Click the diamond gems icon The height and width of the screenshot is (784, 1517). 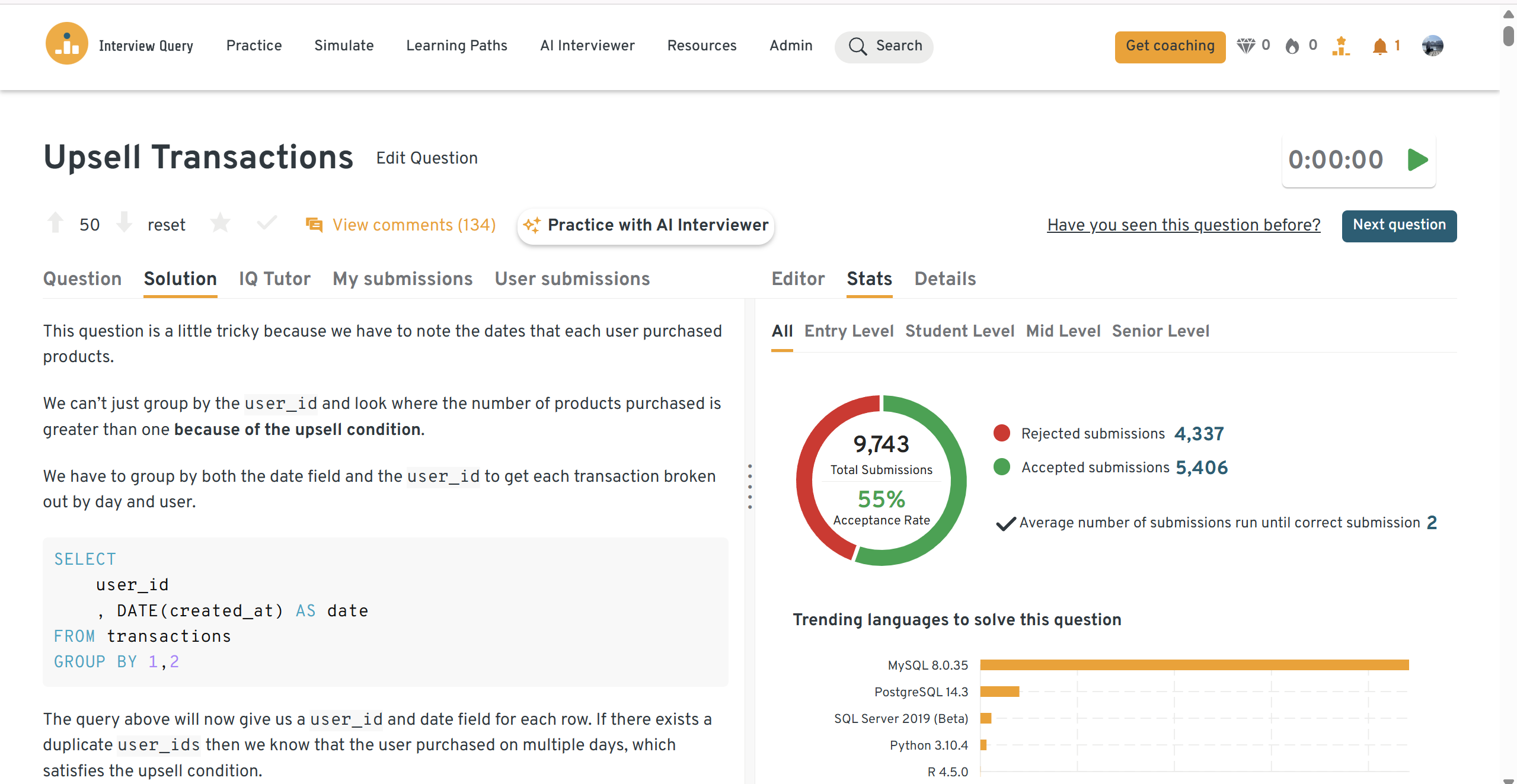[x=1245, y=46]
